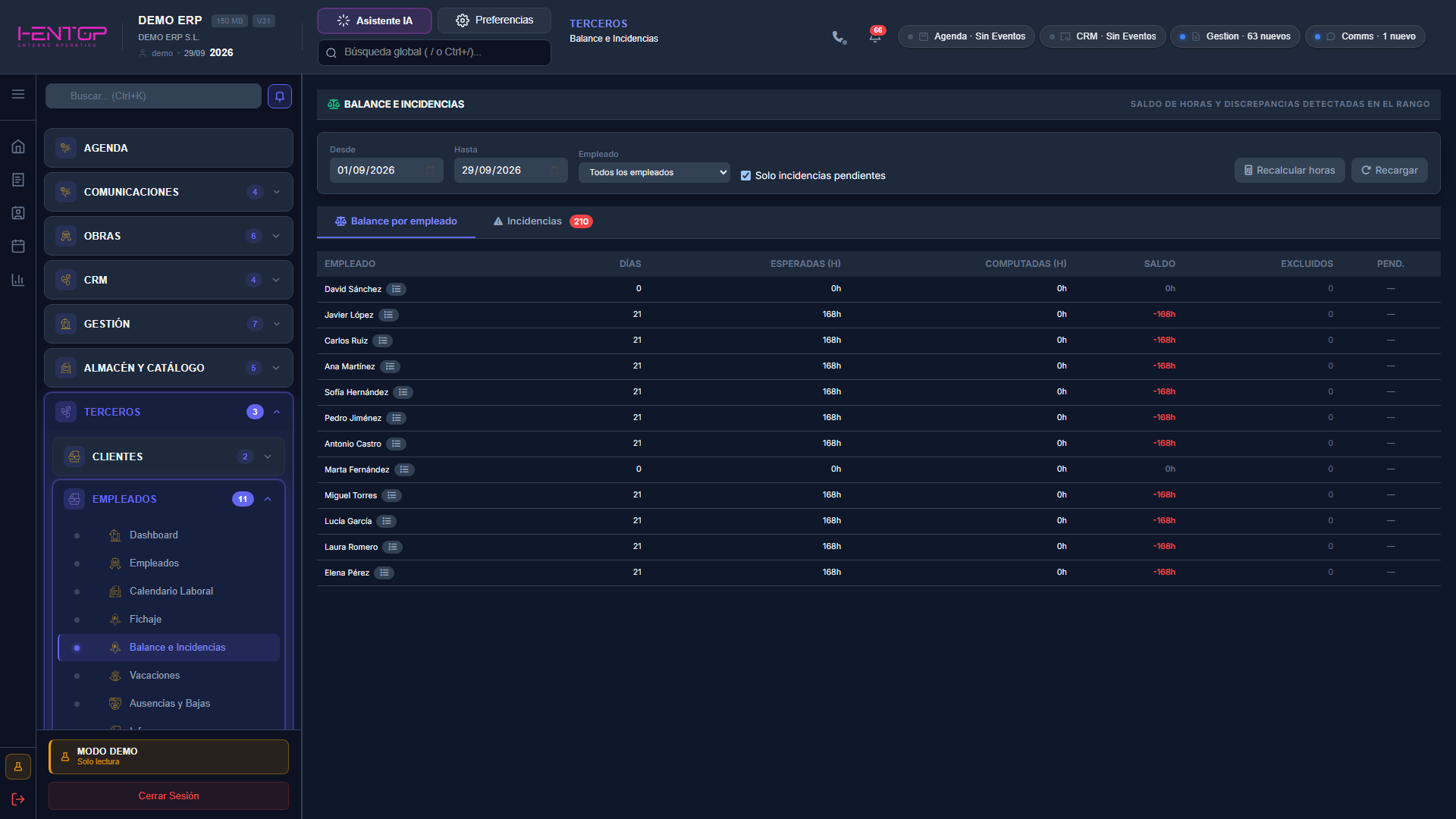
Task: Open the hamburger menu icon
Action: point(18,94)
